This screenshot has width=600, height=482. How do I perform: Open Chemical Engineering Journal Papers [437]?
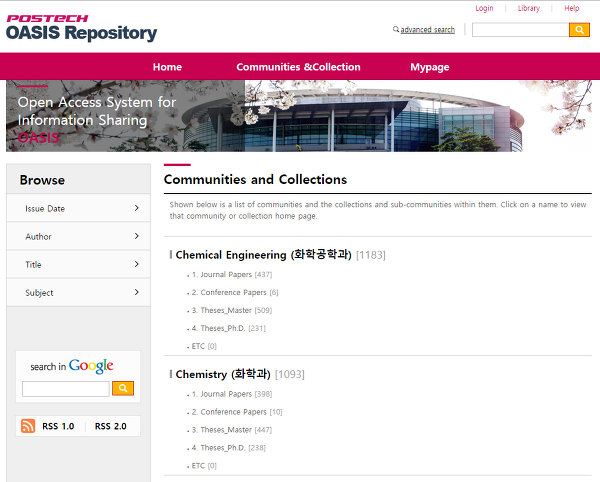tap(232, 275)
